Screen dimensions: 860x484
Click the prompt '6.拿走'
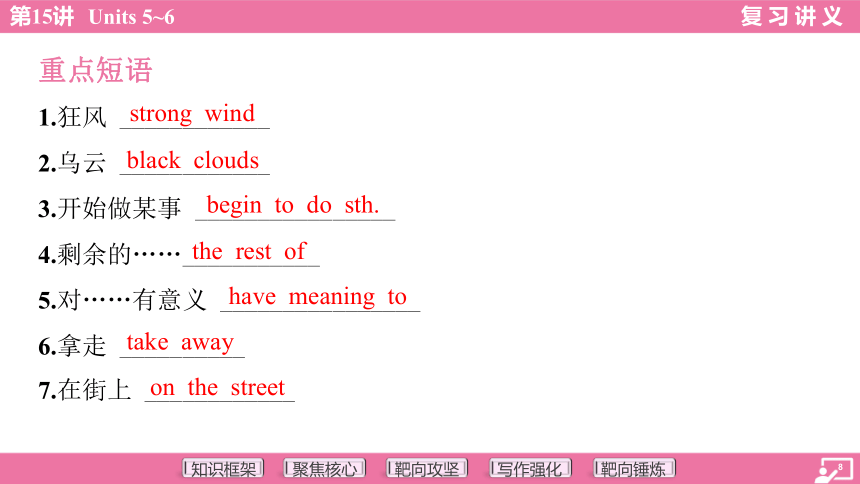coord(72,346)
